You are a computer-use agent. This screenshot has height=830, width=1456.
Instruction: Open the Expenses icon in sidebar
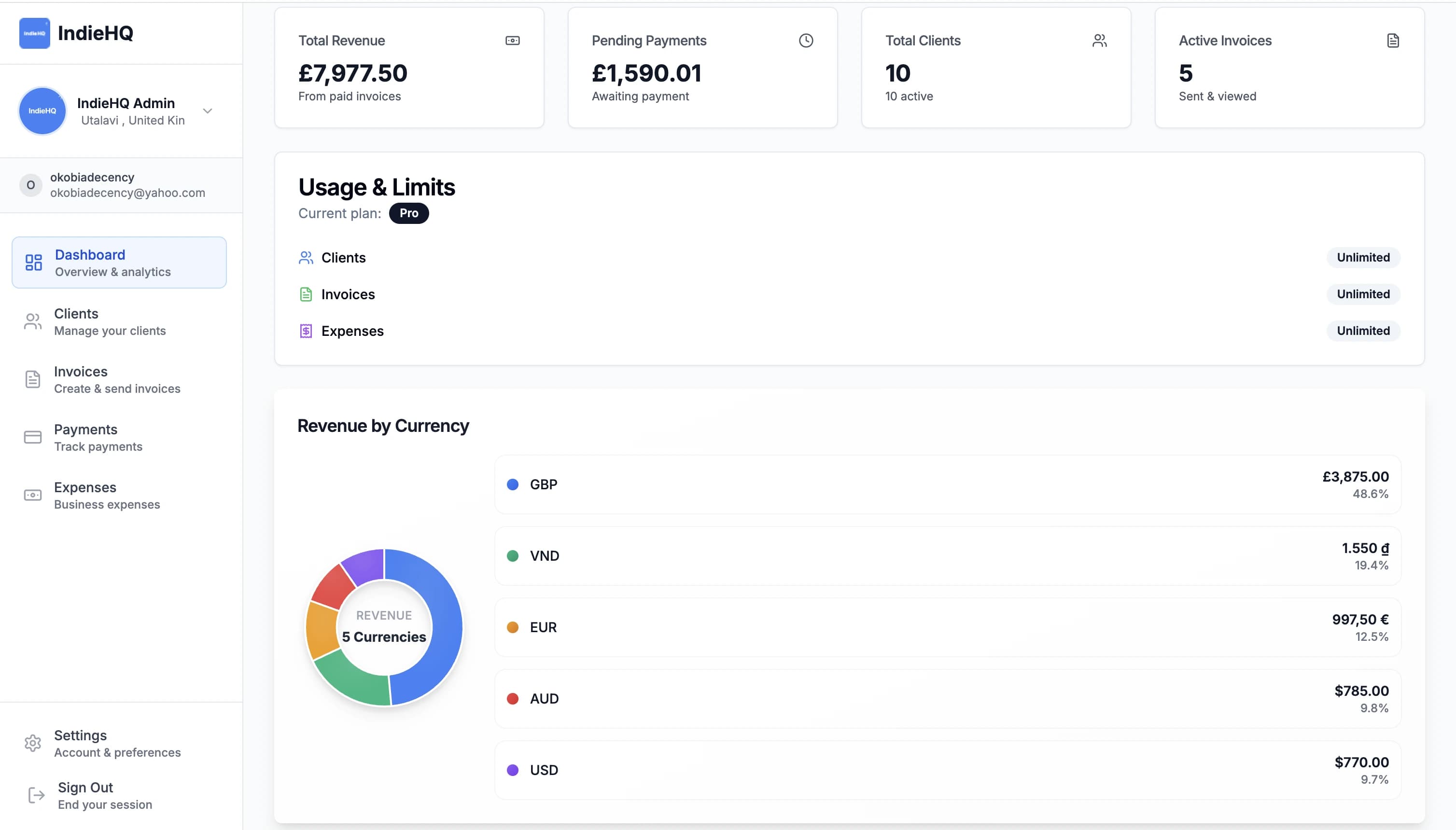point(32,495)
